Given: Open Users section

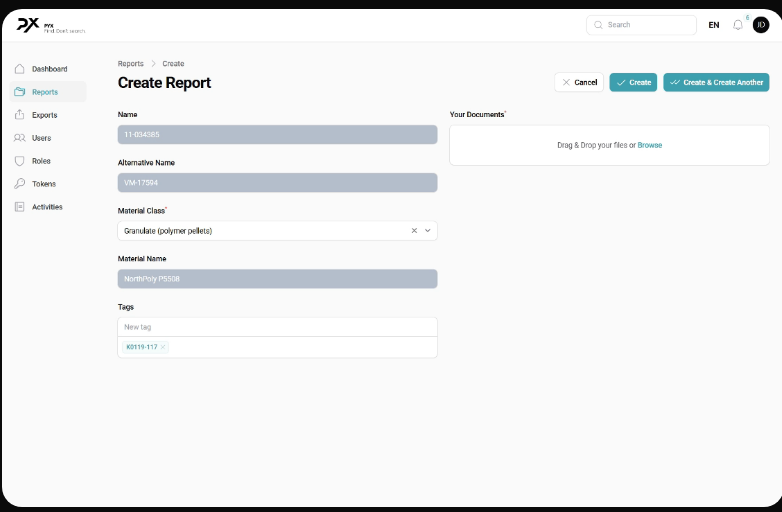Looking at the screenshot, I should (48, 138).
